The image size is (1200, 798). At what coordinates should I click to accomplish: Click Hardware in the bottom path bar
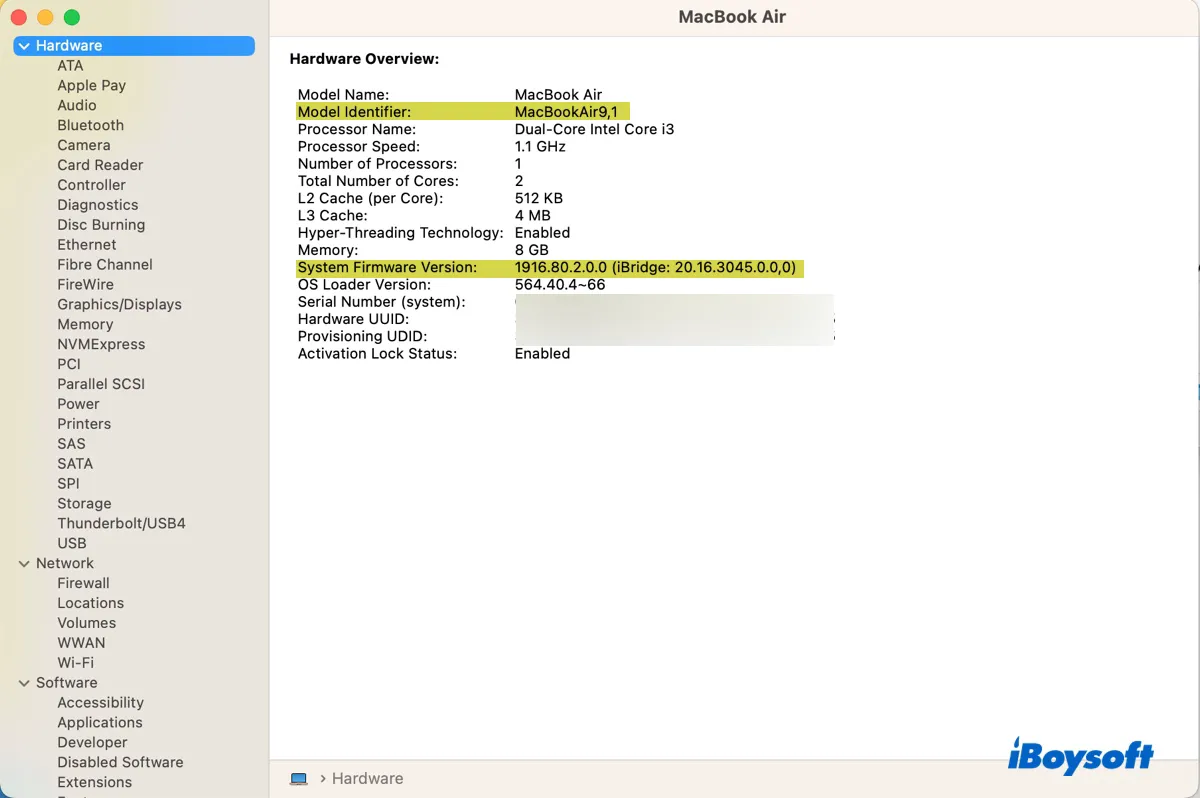click(367, 779)
